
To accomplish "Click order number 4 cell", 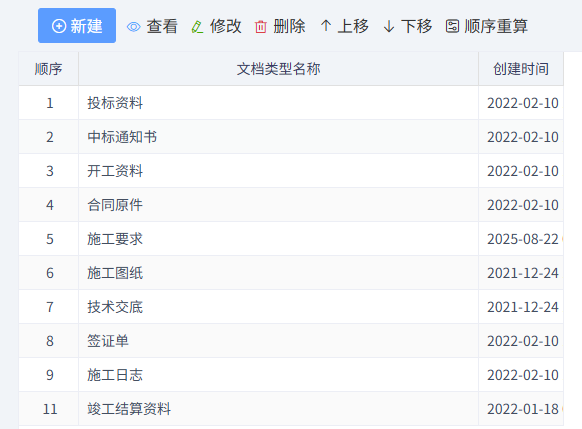I will (x=49, y=205).
